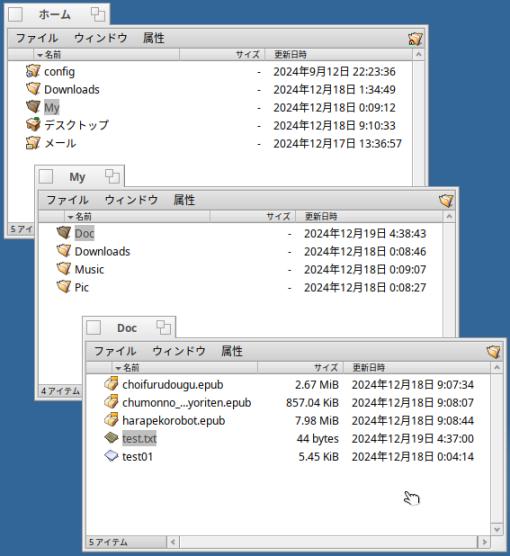Click scroll up arrow in ホーム window
Viewport: 510px width, 556px height.
(418, 55)
